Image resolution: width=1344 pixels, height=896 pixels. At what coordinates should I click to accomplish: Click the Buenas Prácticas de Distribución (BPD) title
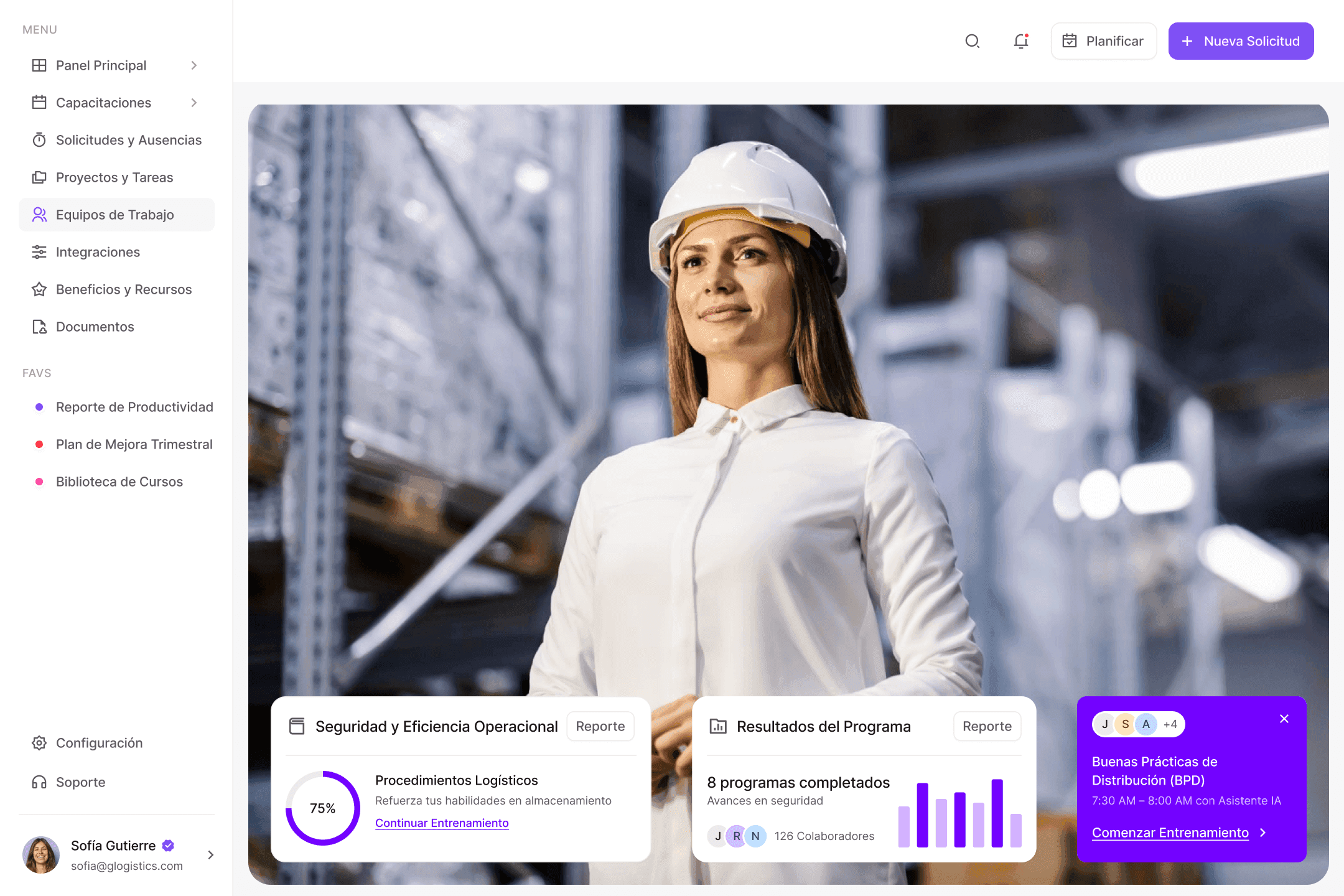point(1155,771)
